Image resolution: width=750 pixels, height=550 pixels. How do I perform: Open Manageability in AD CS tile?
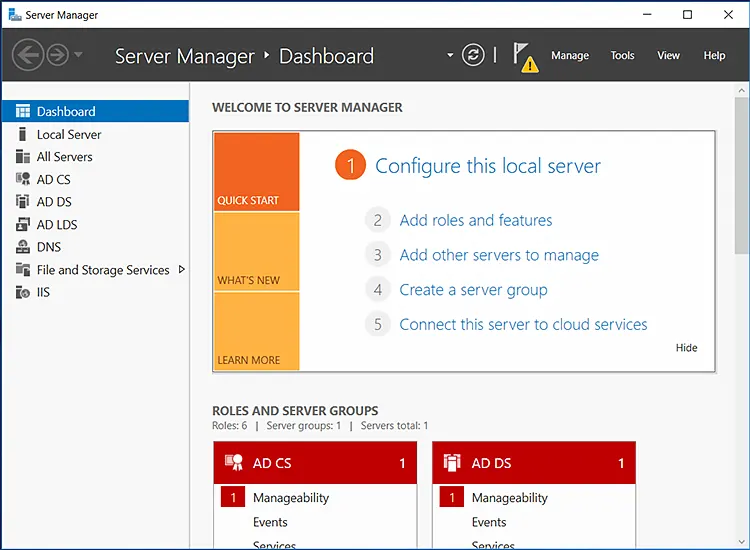pos(291,498)
